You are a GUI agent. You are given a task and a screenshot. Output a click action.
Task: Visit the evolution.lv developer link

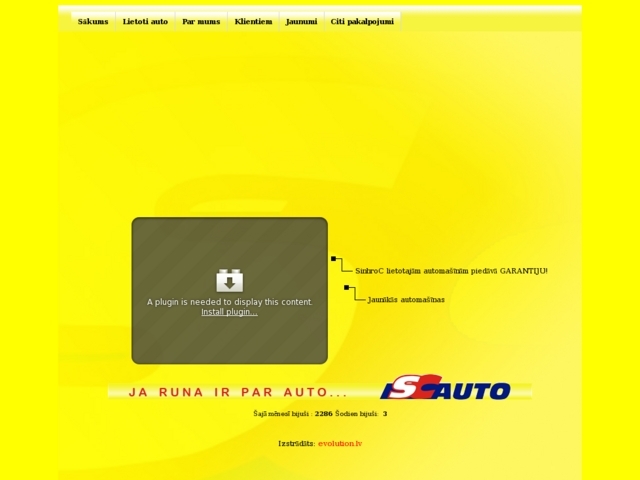pos(340,444)
